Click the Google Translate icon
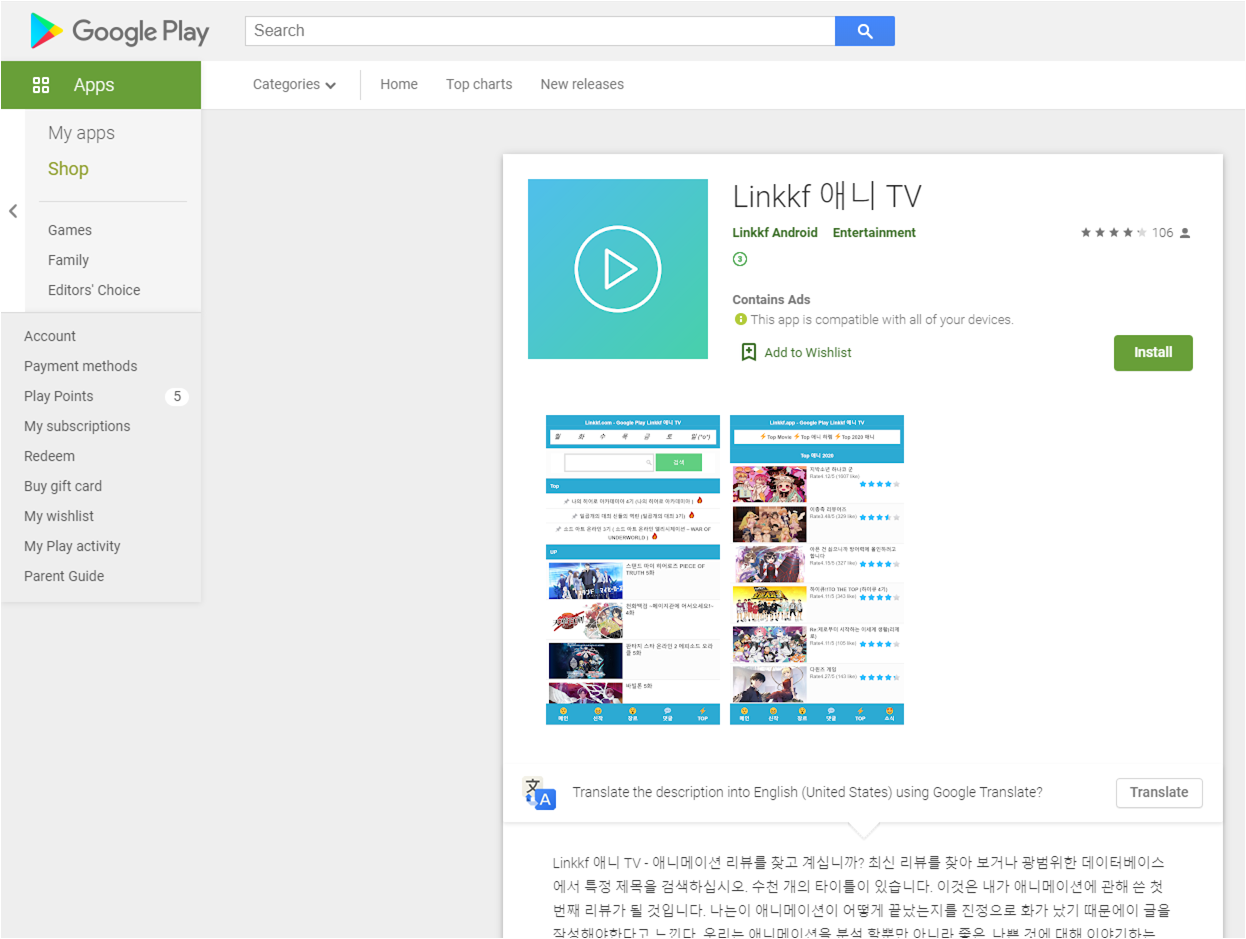 [539, 793]
